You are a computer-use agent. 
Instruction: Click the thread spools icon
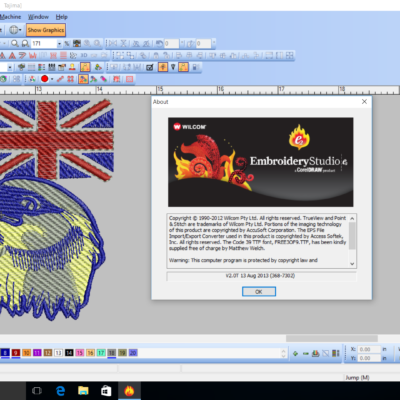(x=52, y=67)
